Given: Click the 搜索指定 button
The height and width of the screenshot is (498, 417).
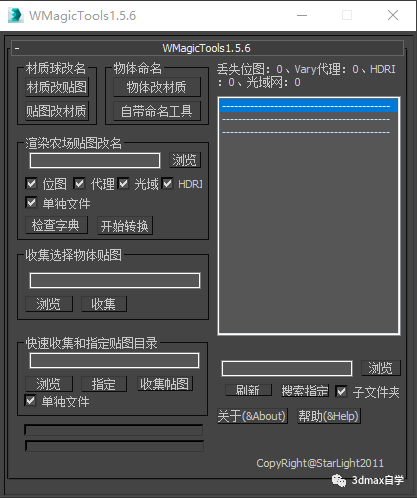Looking at the screenshot, I should tap(305, 391).
